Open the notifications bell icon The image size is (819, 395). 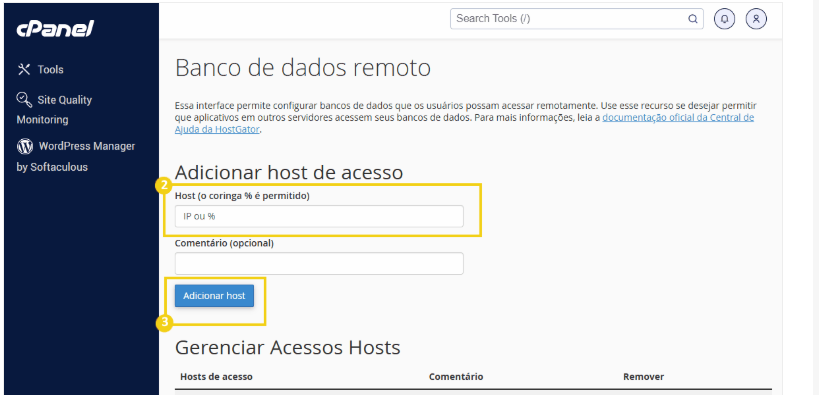[724, 19]
